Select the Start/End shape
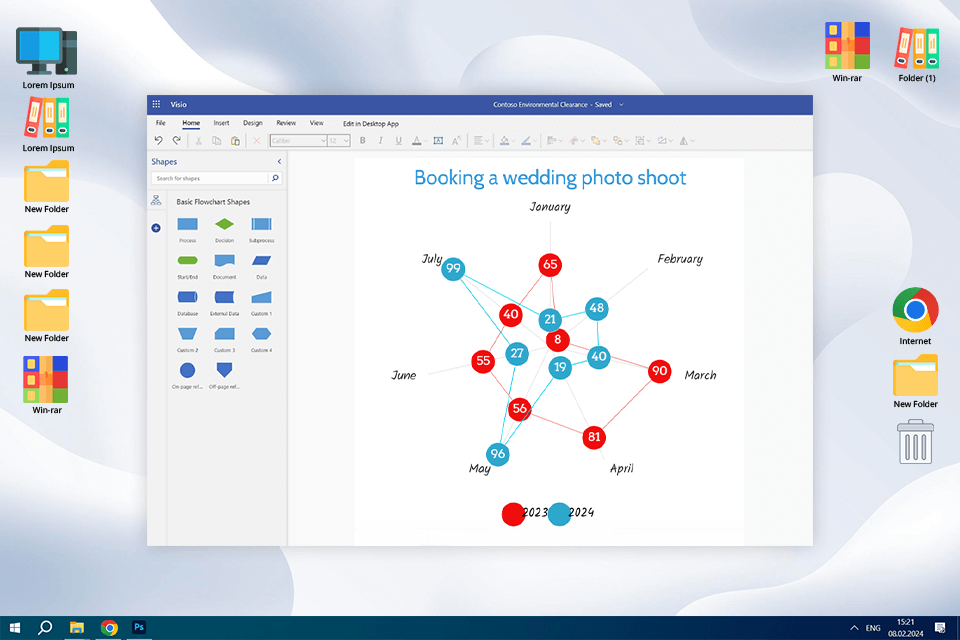 pyautogui.click(x=187, y=260)
